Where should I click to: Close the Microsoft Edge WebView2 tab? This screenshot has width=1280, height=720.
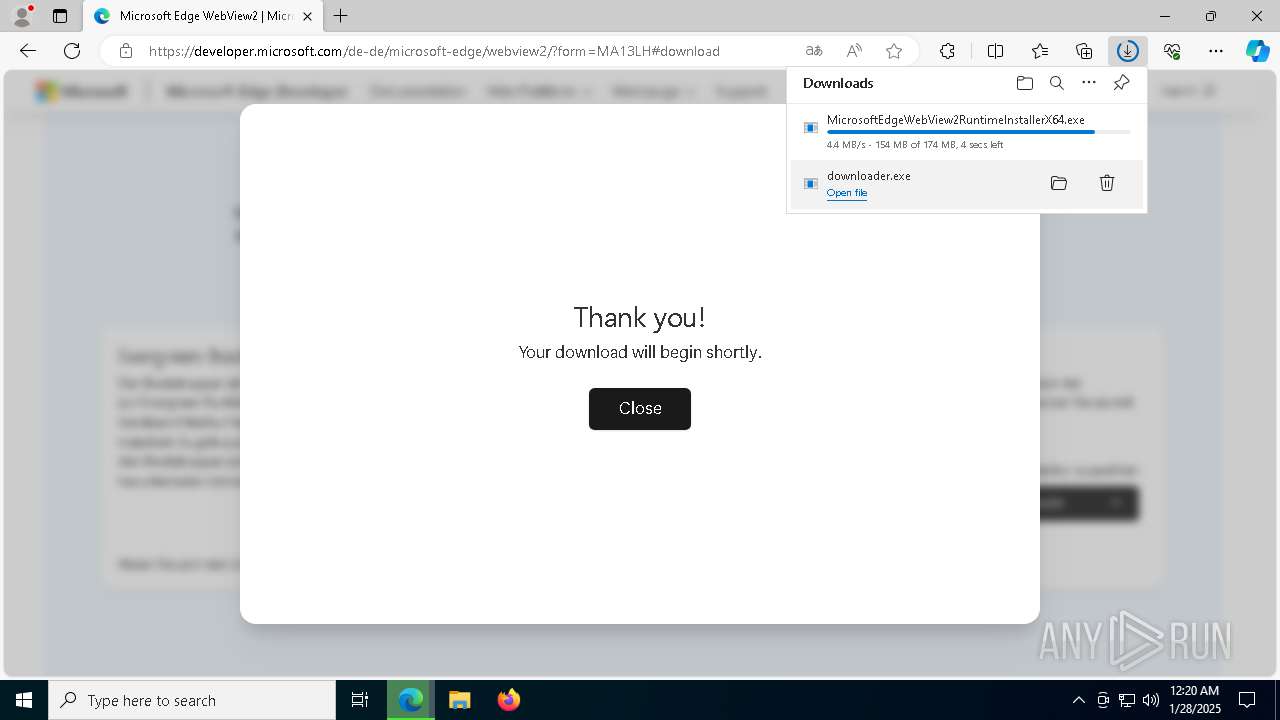(x=307, y=16)
